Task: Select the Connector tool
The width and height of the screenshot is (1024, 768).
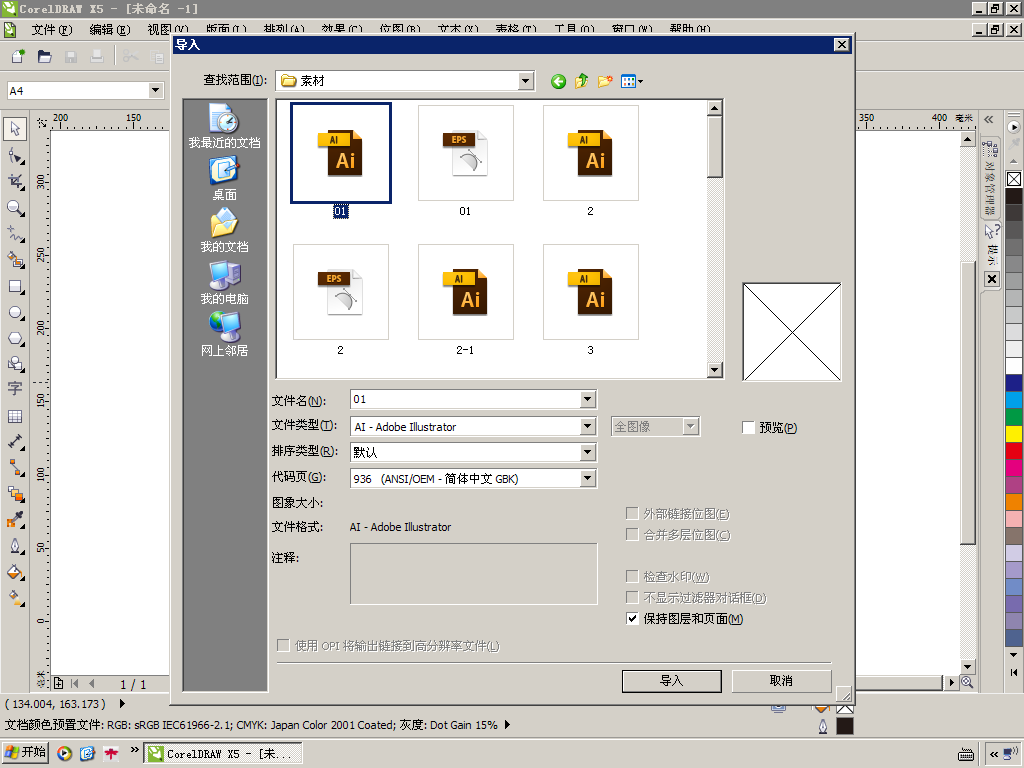Action: click(15, 468)
